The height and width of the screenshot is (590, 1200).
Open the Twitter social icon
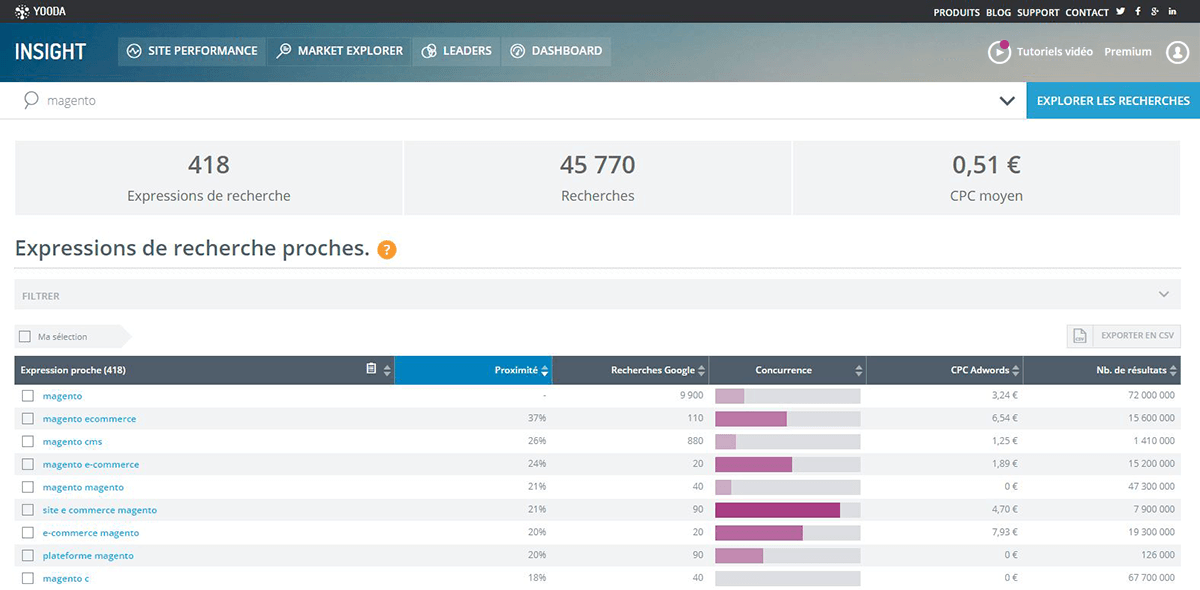pyautogui.click(x=1121, y=12)
